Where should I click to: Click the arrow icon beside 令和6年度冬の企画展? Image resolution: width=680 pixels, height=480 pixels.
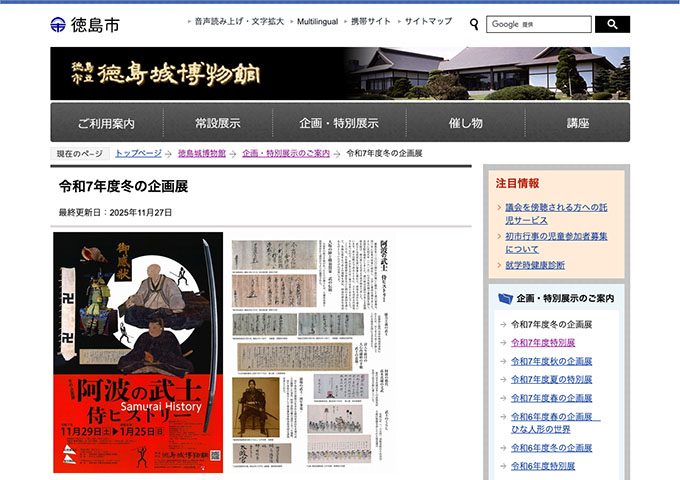pos(503,448)
